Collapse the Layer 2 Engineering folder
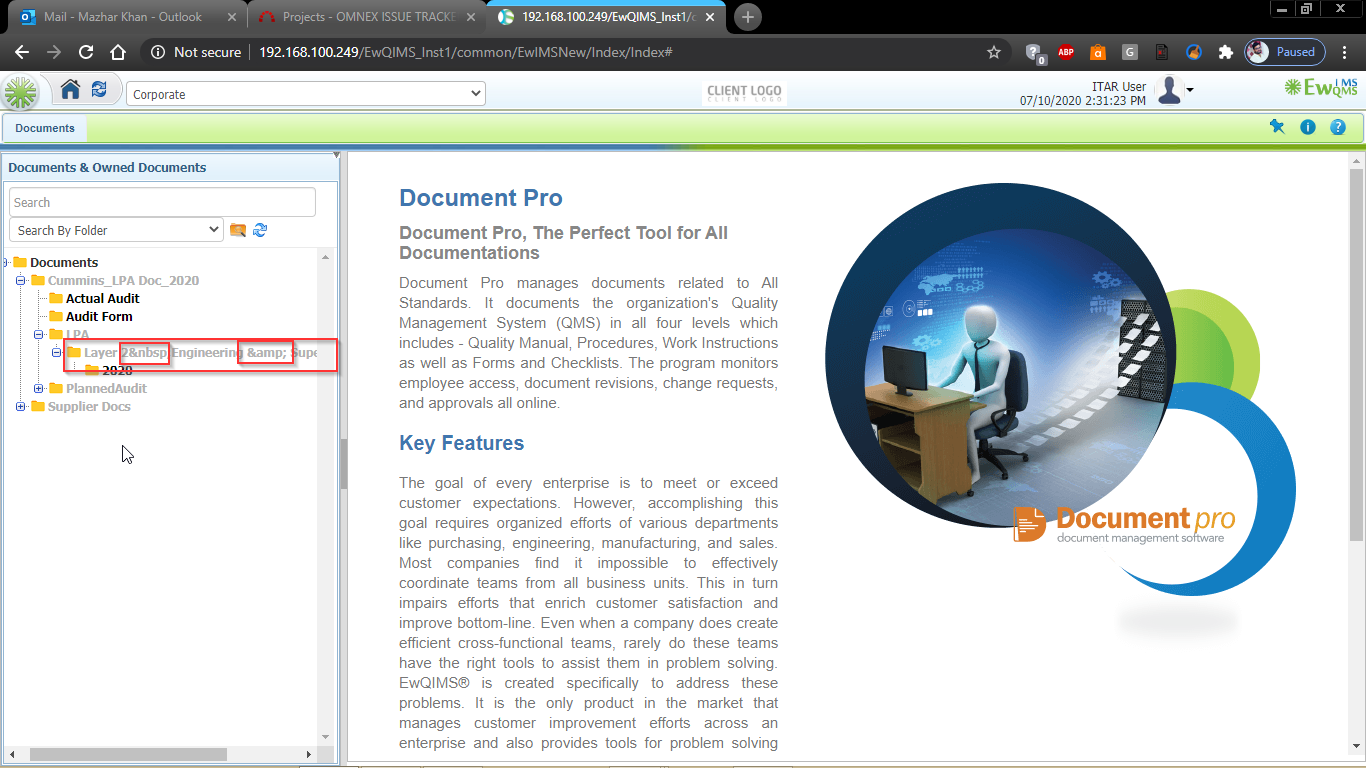The image size is (1366, 768). (57, 352)
